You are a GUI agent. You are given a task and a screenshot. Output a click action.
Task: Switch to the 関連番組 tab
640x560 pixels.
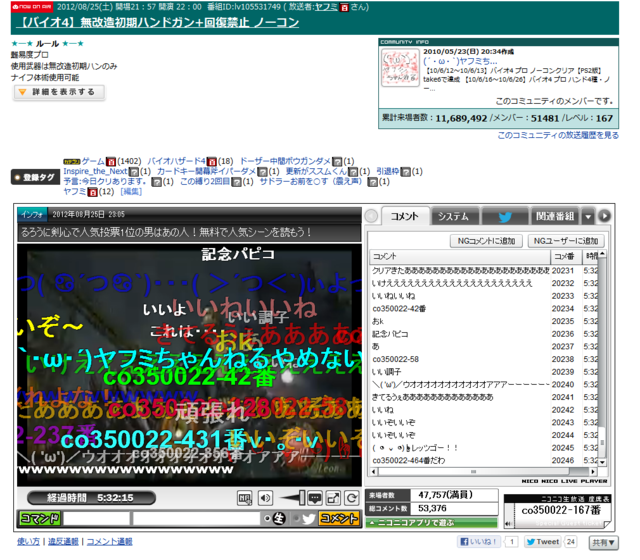[x=555, y=216]
